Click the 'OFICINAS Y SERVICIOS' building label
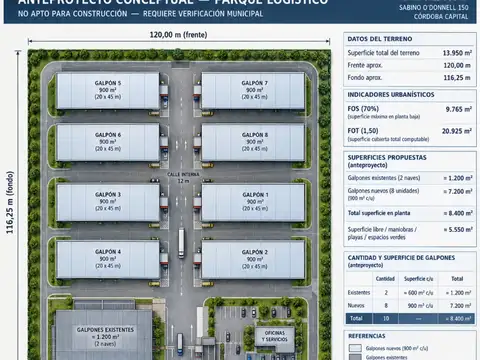 coord(275,336)
